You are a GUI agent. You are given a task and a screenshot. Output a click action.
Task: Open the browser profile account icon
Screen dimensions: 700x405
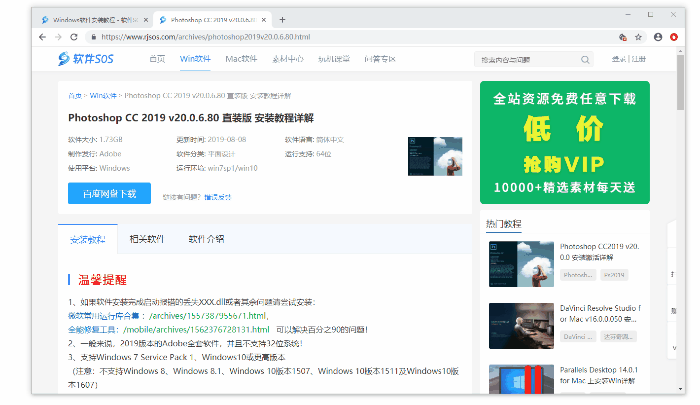click(x=658, y=37)
